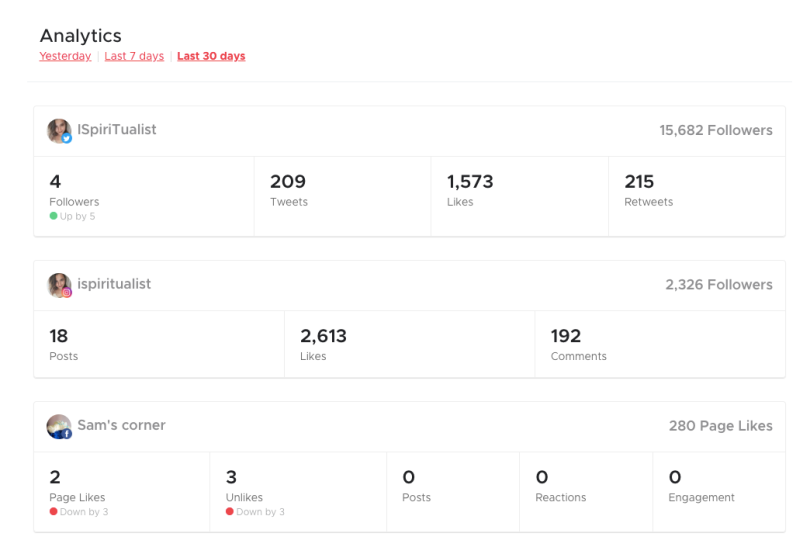Image resolution: width=810 pixels, height=547 pixels.
Task: Open the ispiritualist Instagram account name
Action: coord(114,284)
